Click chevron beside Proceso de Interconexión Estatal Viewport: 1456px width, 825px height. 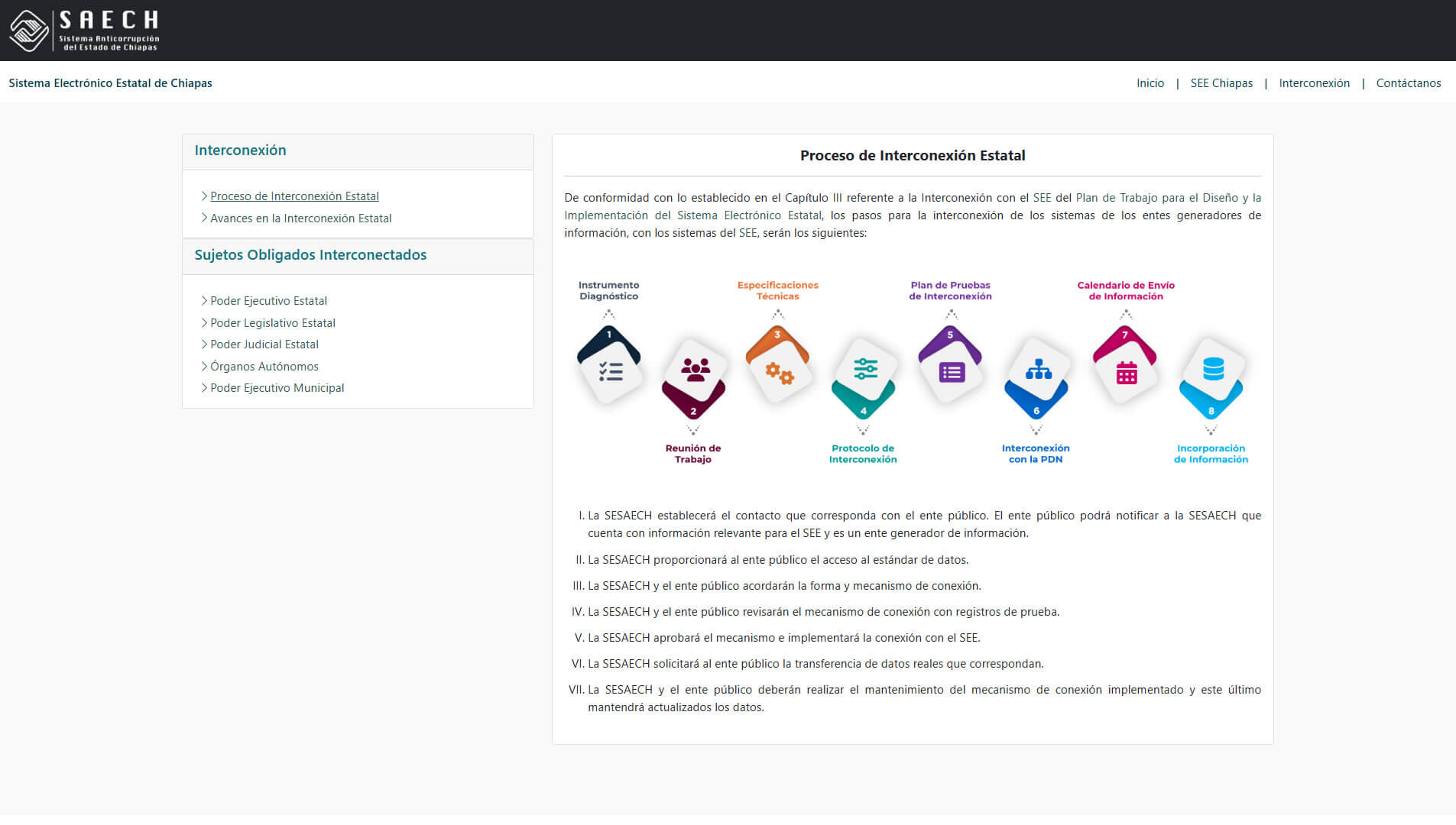tap(204, 196)
